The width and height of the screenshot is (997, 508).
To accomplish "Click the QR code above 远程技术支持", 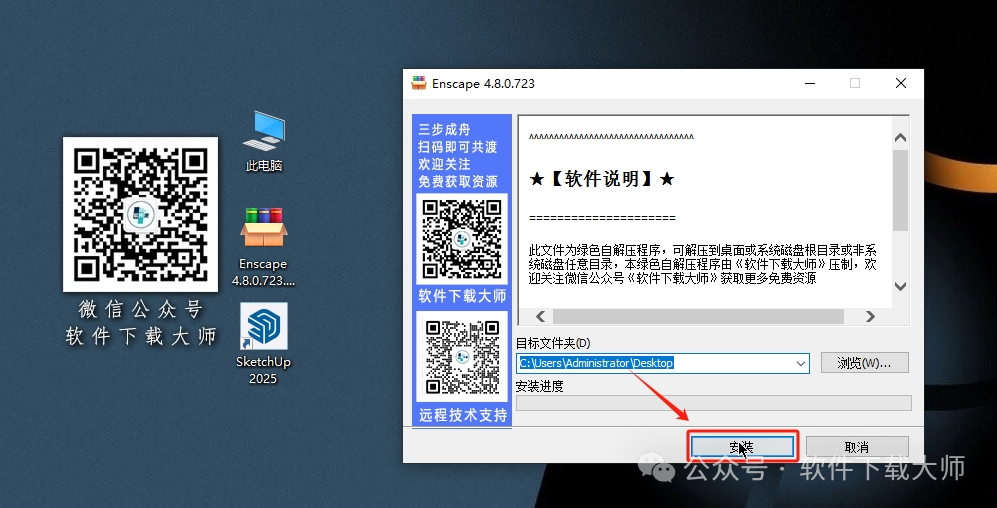I will pos(462,357).
